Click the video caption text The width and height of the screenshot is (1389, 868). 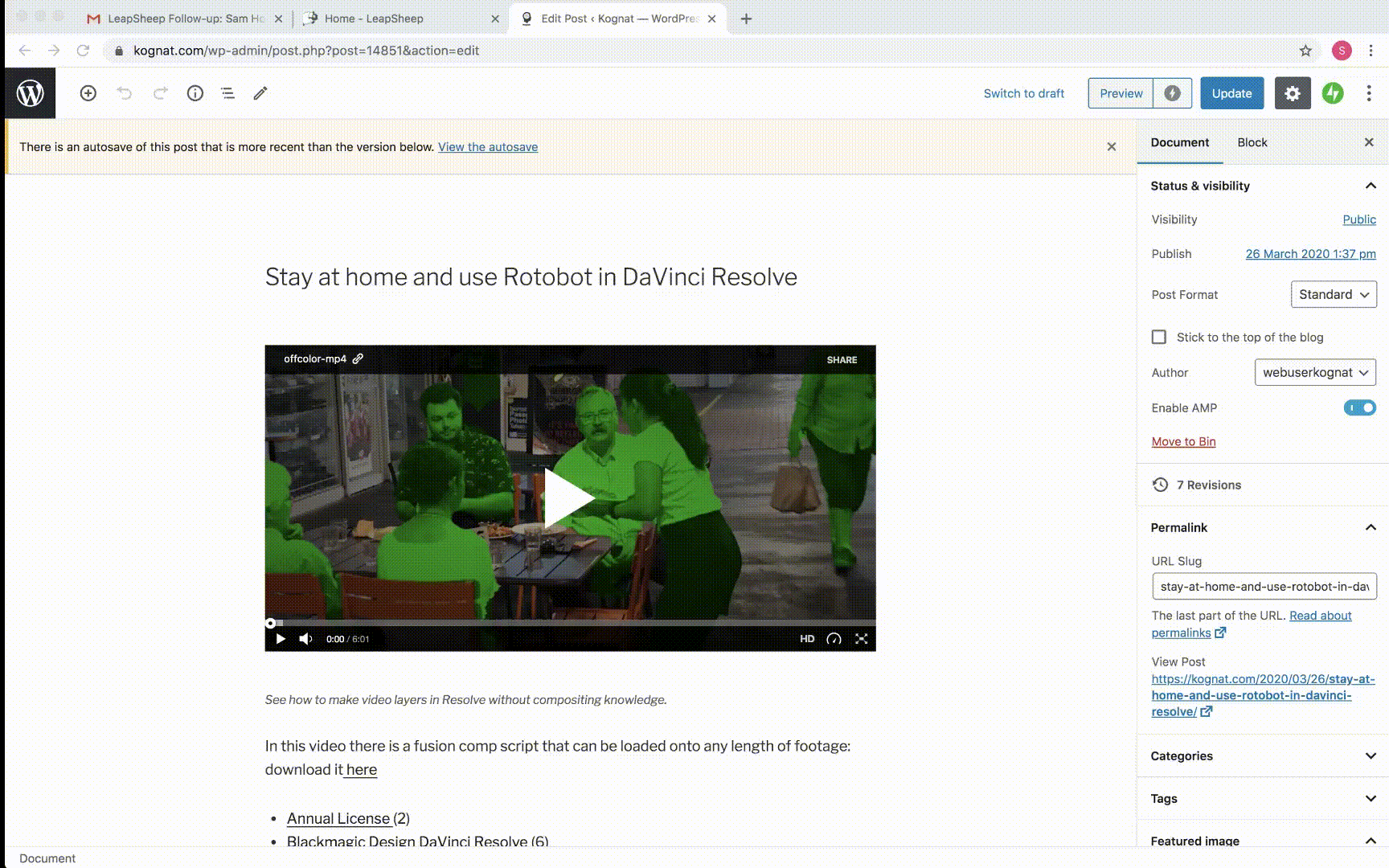pyautogui.click(x=466, y=699)
